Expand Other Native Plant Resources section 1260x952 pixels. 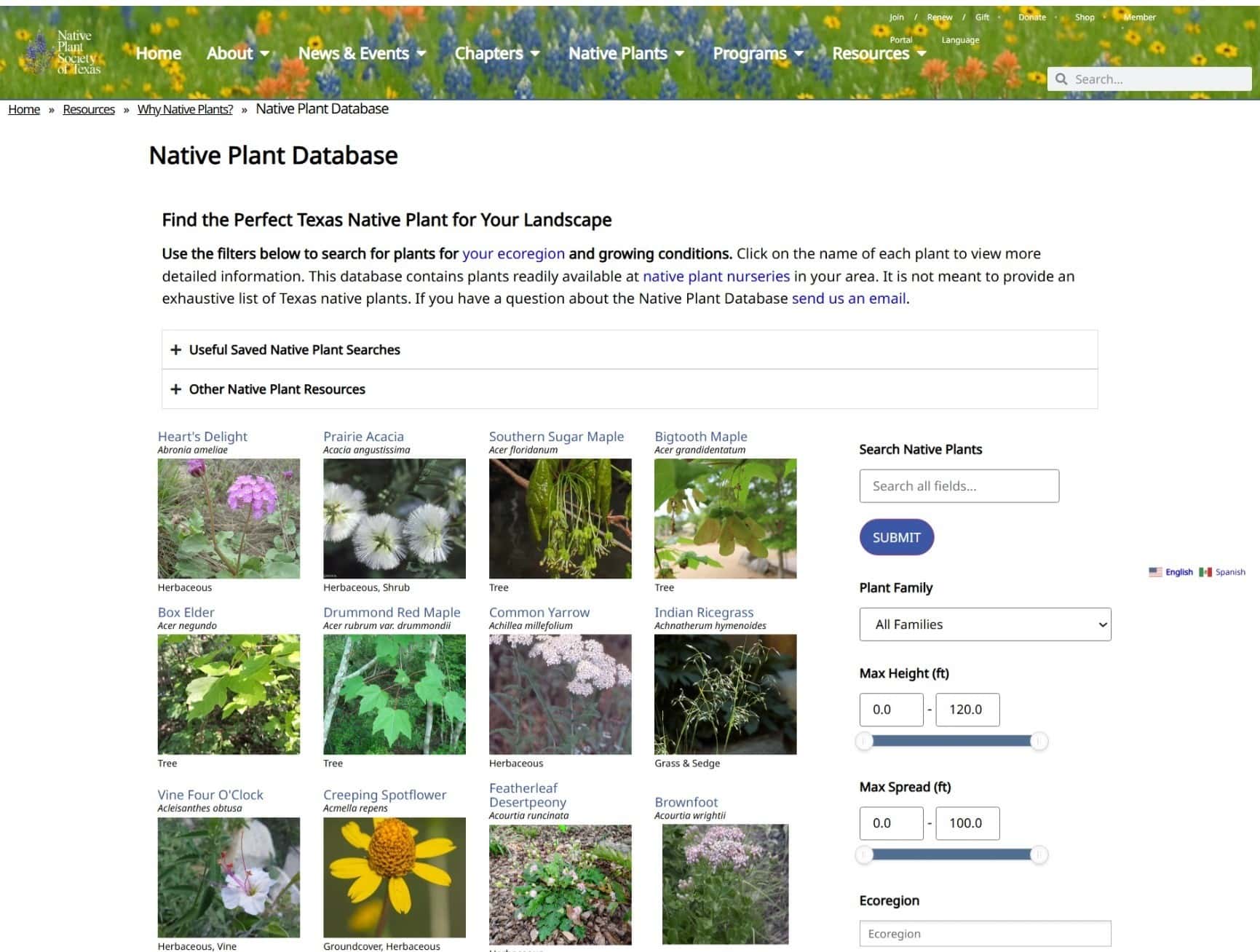(630, 389)
